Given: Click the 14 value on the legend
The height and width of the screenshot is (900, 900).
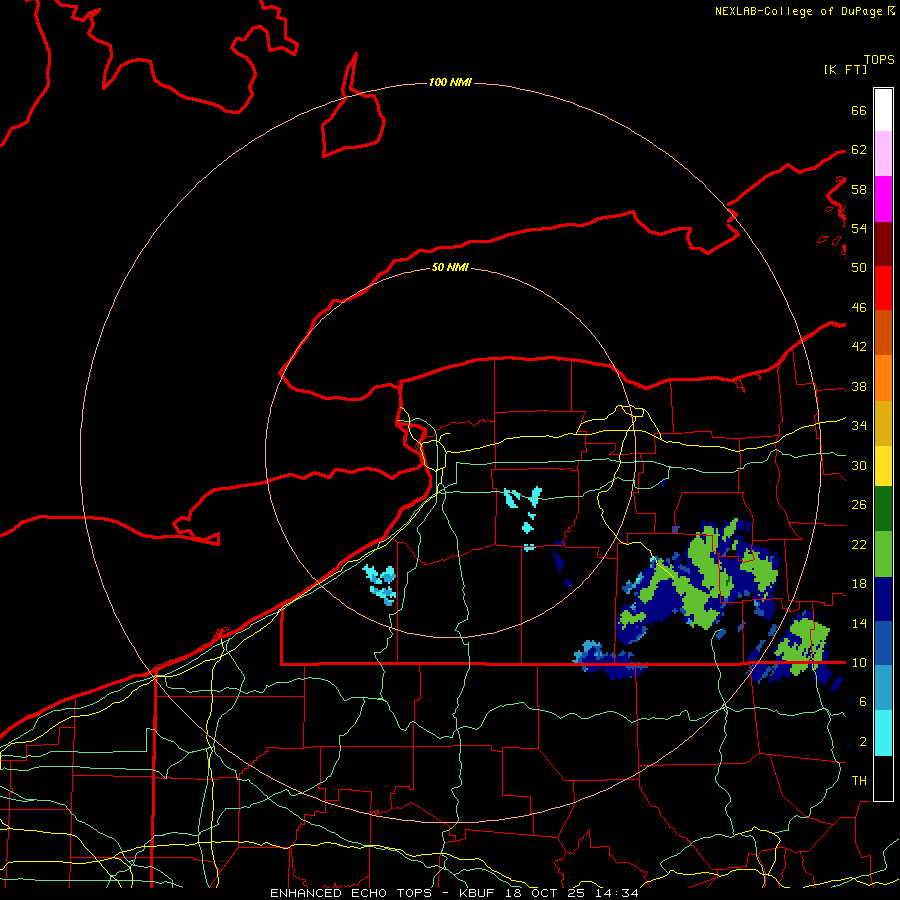Looking at the screenshot, I should 859,623.
